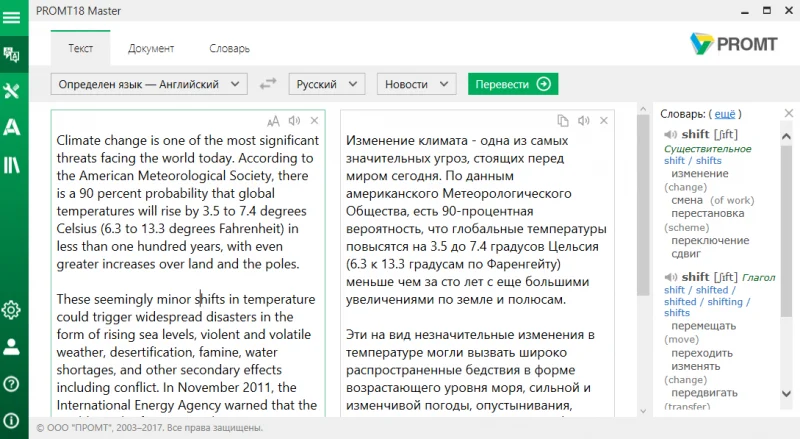Open the Новости topic dropdown
Image resolution: width=800 pixels, height=439 pixels.
point(416,84)
